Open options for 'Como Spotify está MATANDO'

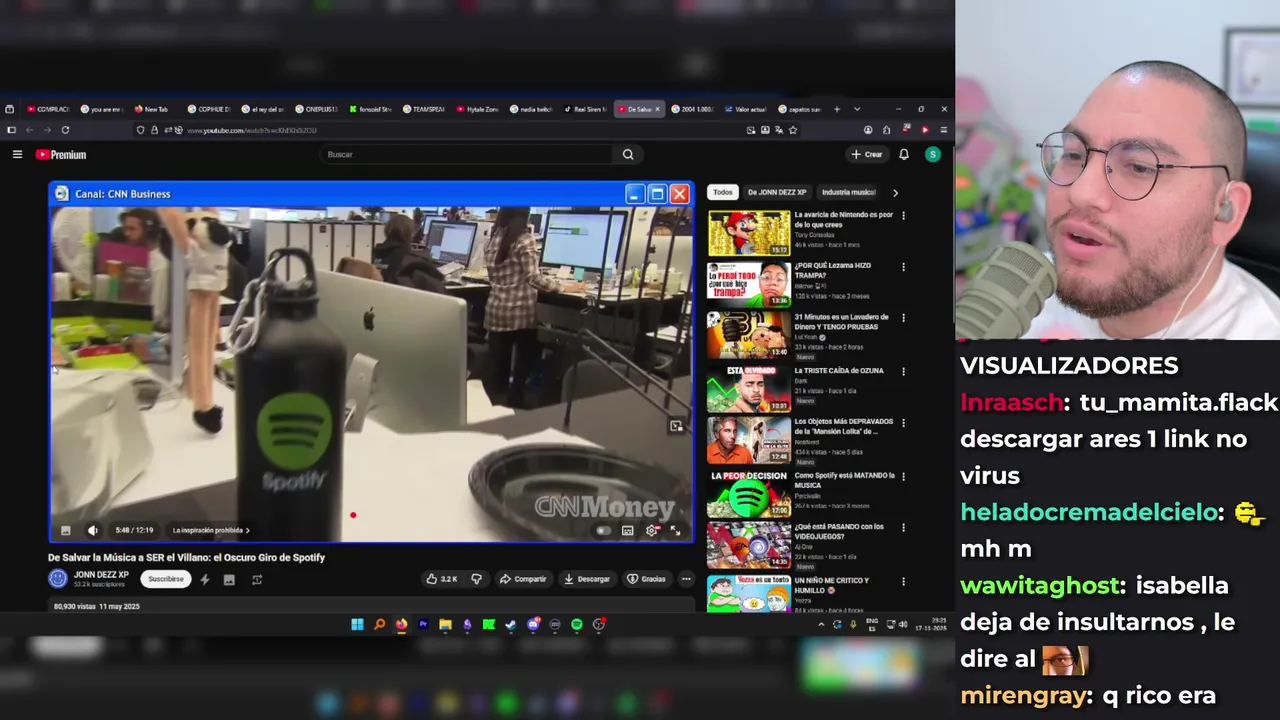pos(903,476)
